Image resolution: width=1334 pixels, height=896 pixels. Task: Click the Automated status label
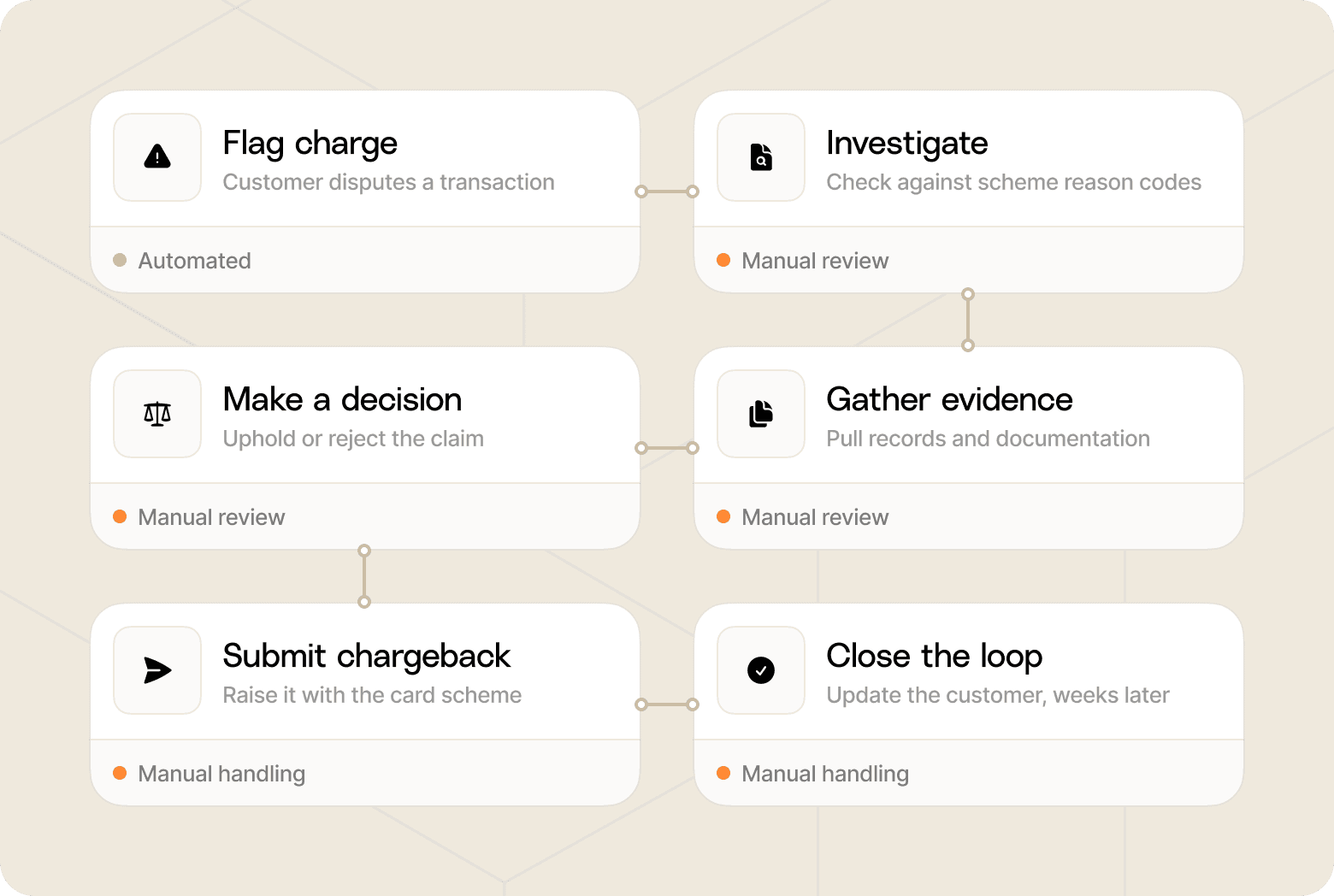tap(195, 261)
